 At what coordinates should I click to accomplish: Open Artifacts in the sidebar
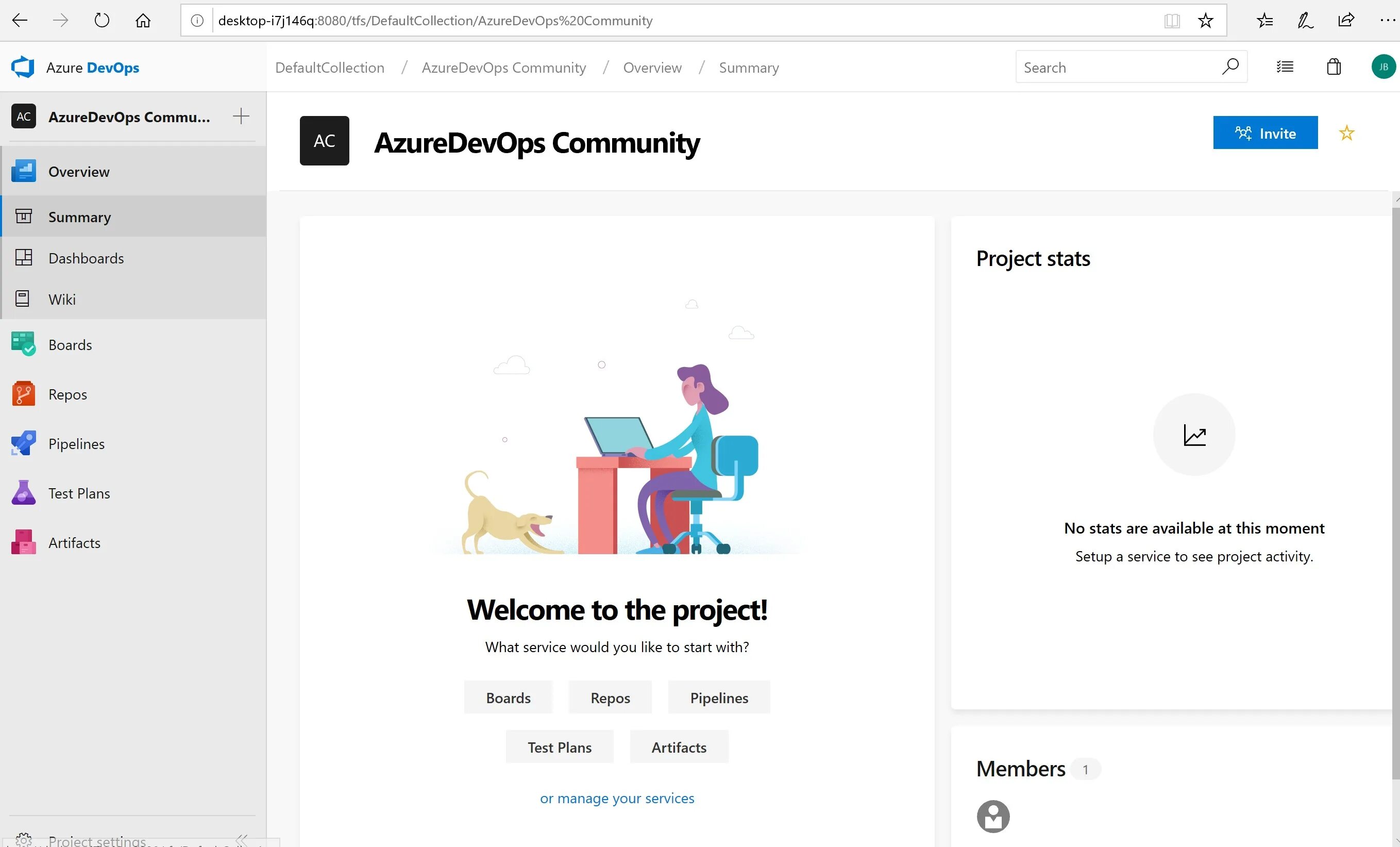coord(74,543)
